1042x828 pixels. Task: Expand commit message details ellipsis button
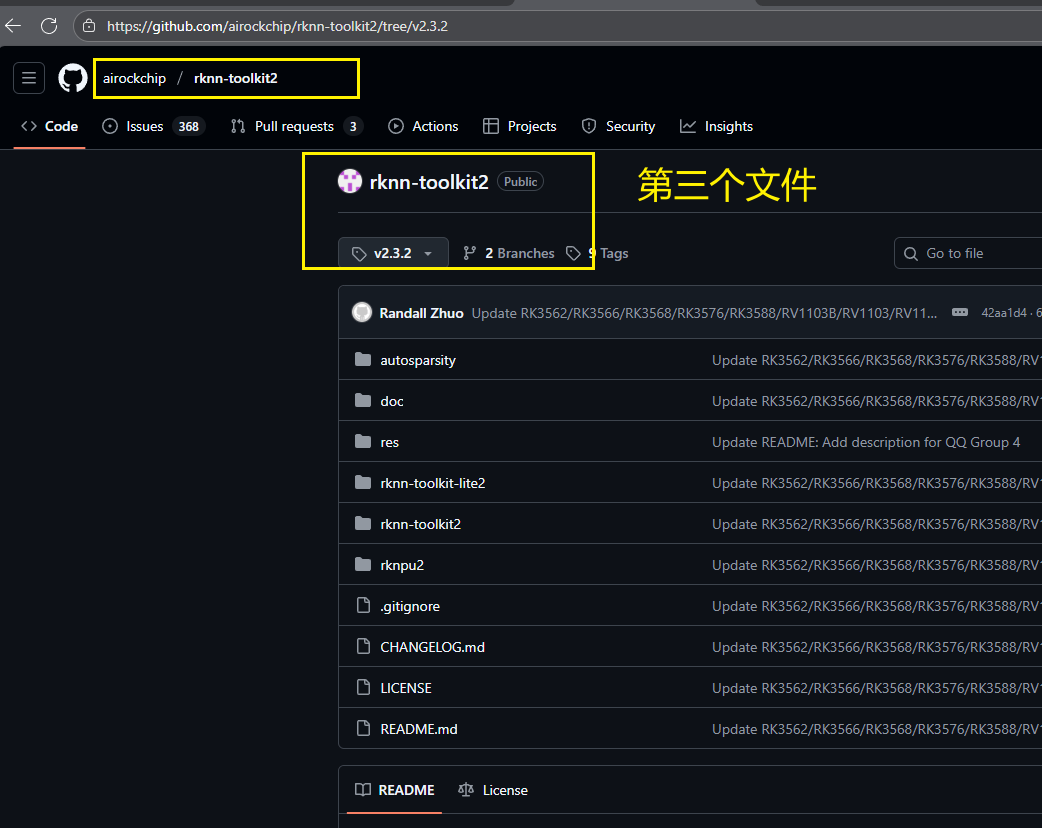(960, 312)
